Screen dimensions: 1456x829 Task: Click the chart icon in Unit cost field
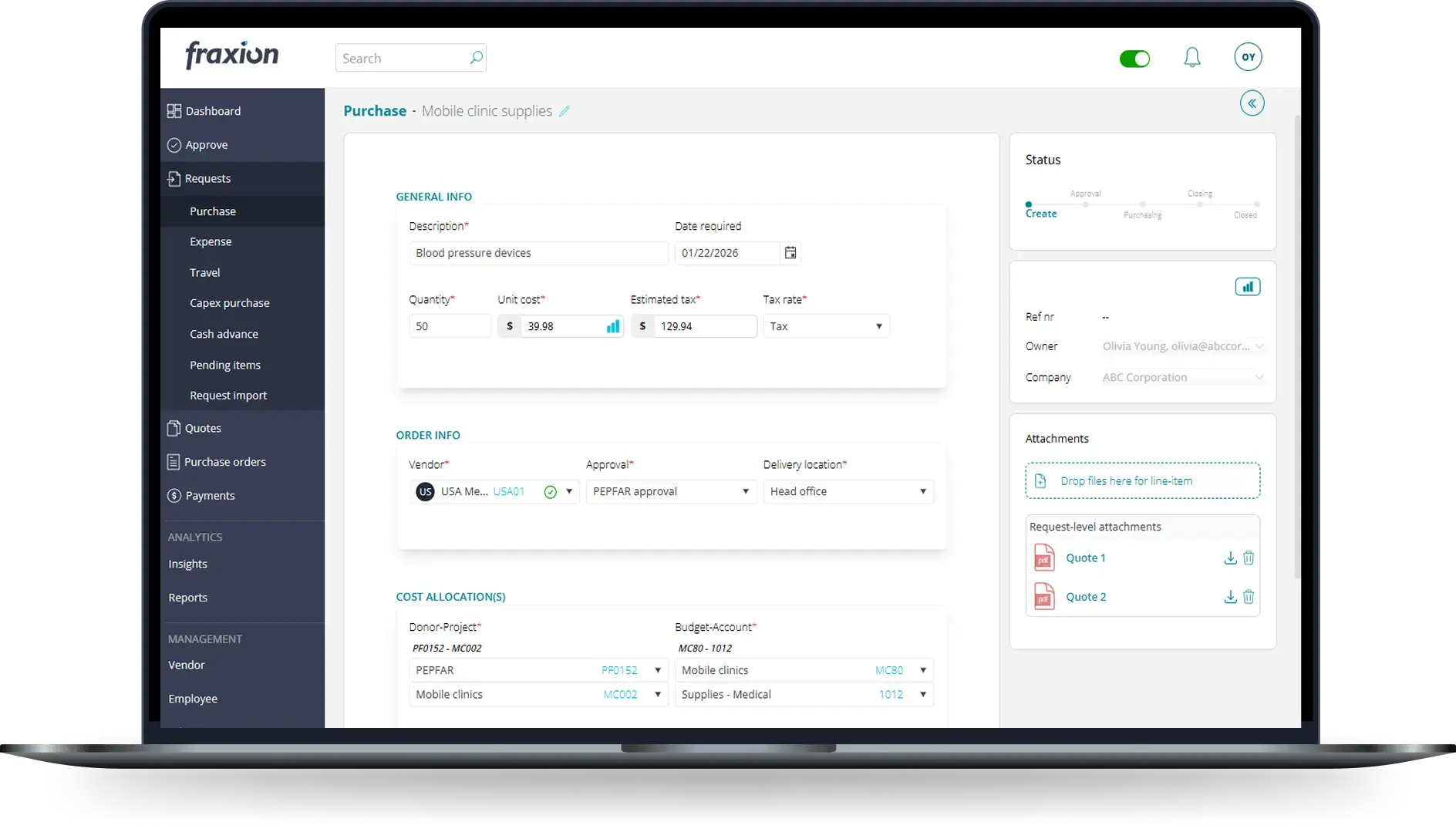click(x=613, y=326)
